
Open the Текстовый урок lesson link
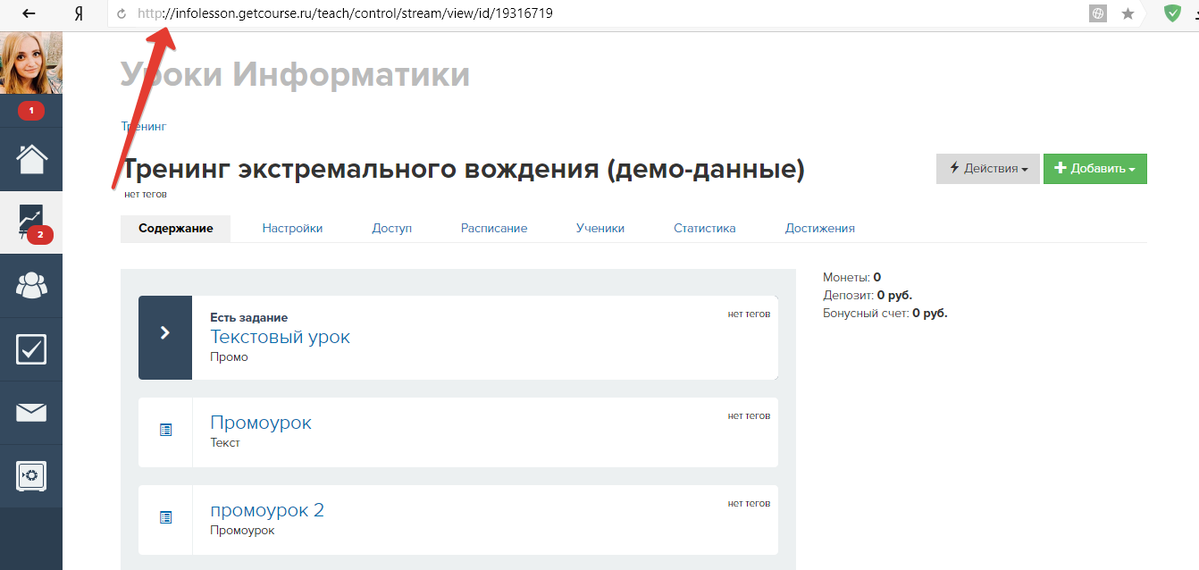point(280,337)
